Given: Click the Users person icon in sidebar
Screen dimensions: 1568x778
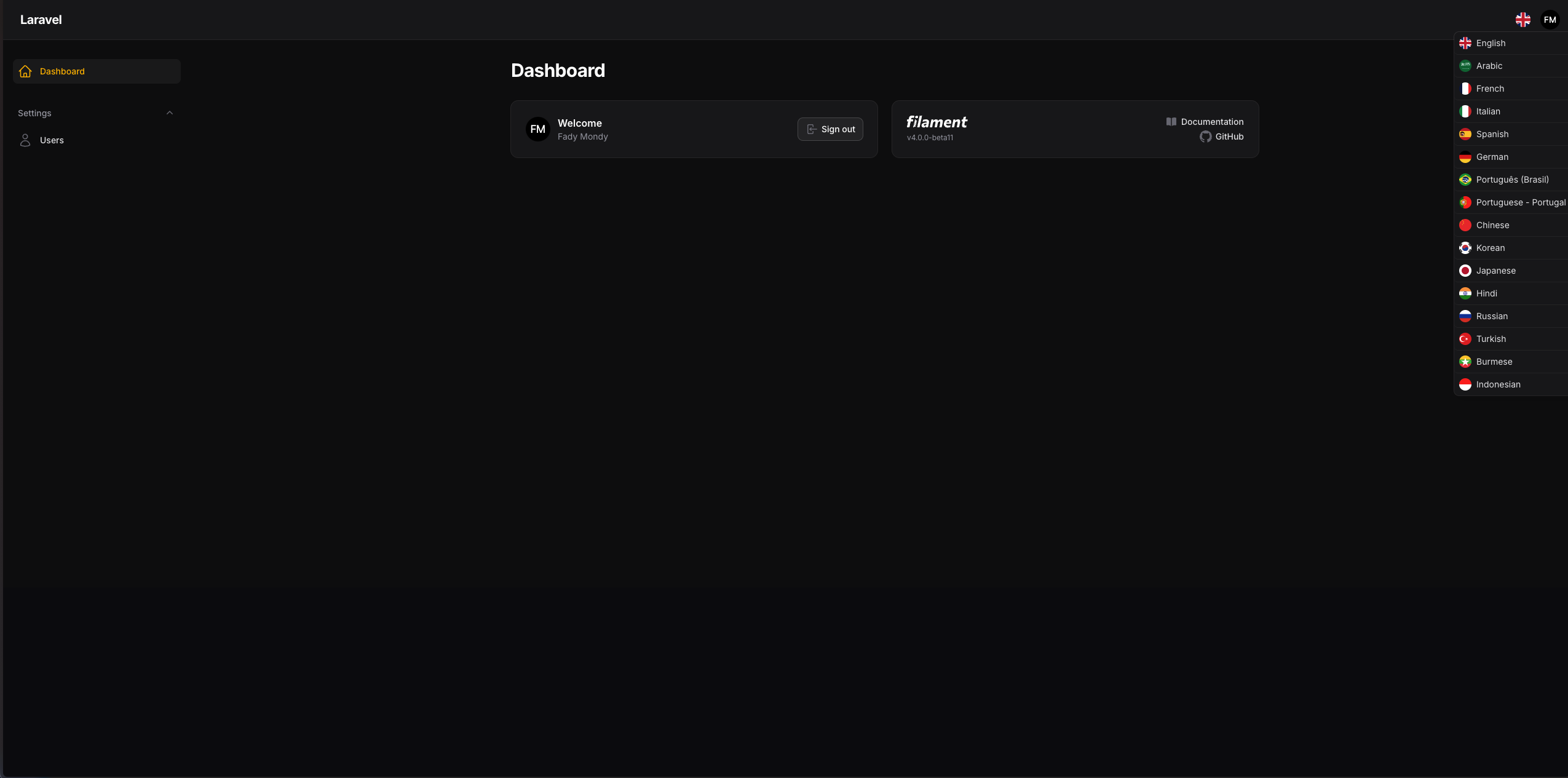Looking at the screenshot, I should coord(25,140).
